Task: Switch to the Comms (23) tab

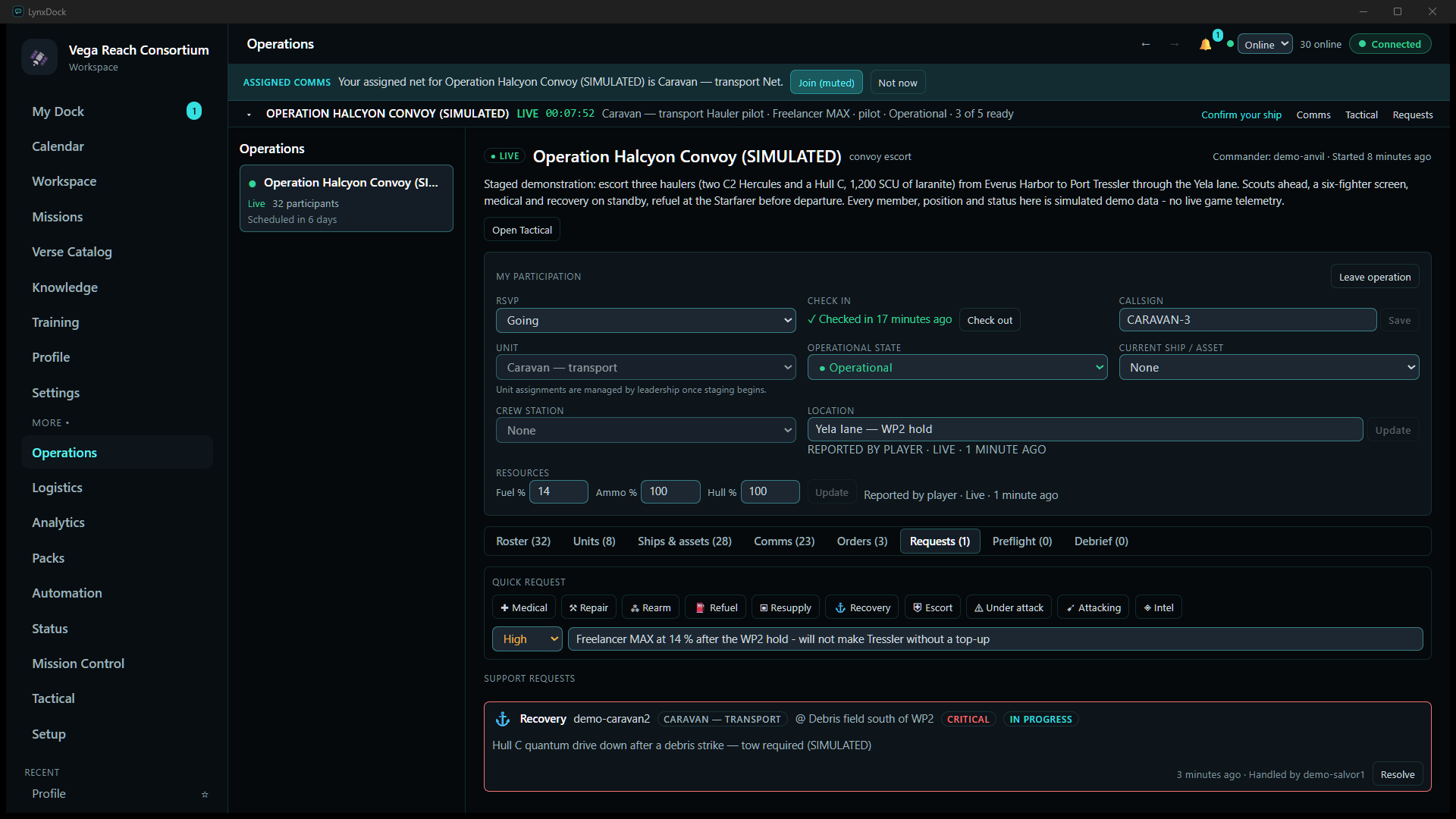Action: pos(784,541)
